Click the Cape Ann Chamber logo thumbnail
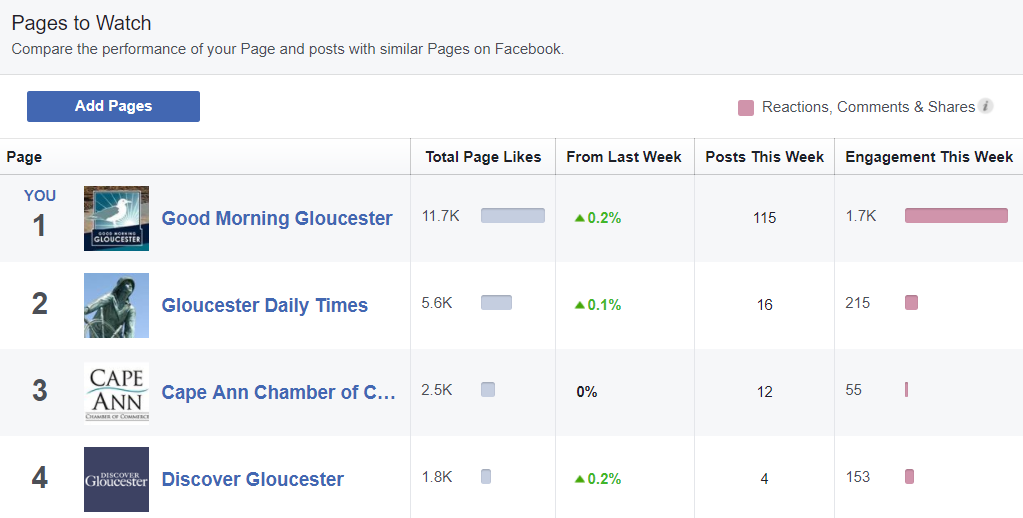1023x518 pixels. coord(116,392)
